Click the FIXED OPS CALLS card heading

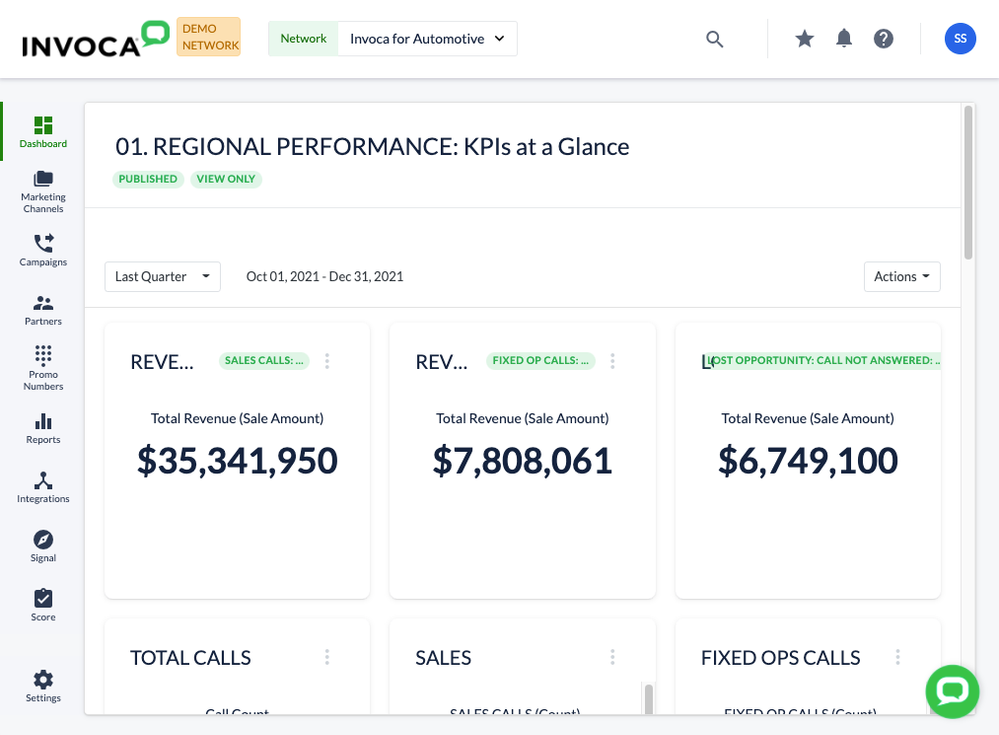click(x=780, y=657)
